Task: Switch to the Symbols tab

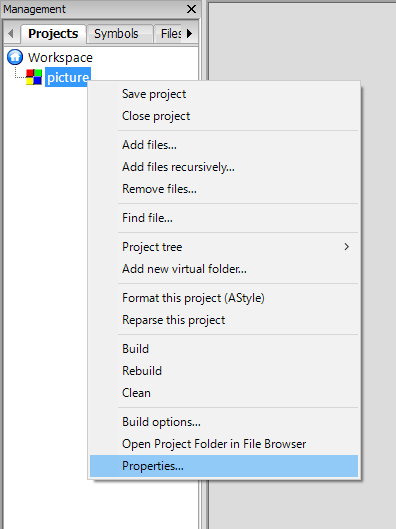Action: (x=116, y=34)
